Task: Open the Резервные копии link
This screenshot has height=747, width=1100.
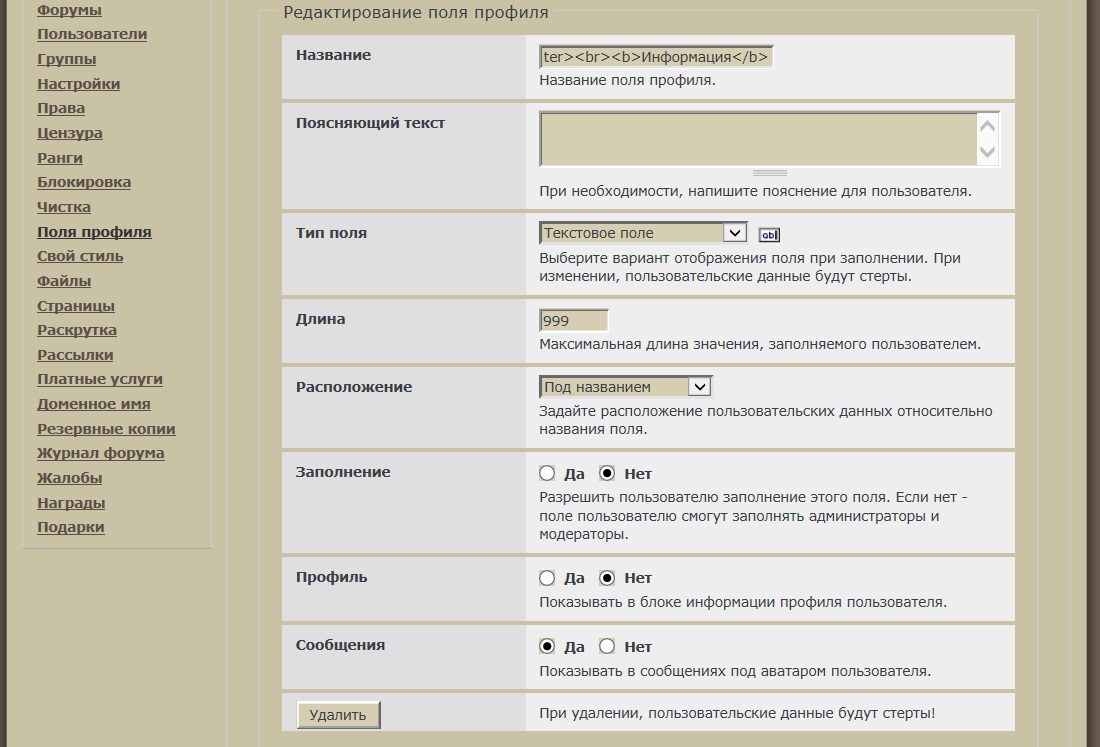Action: point(106,429)
